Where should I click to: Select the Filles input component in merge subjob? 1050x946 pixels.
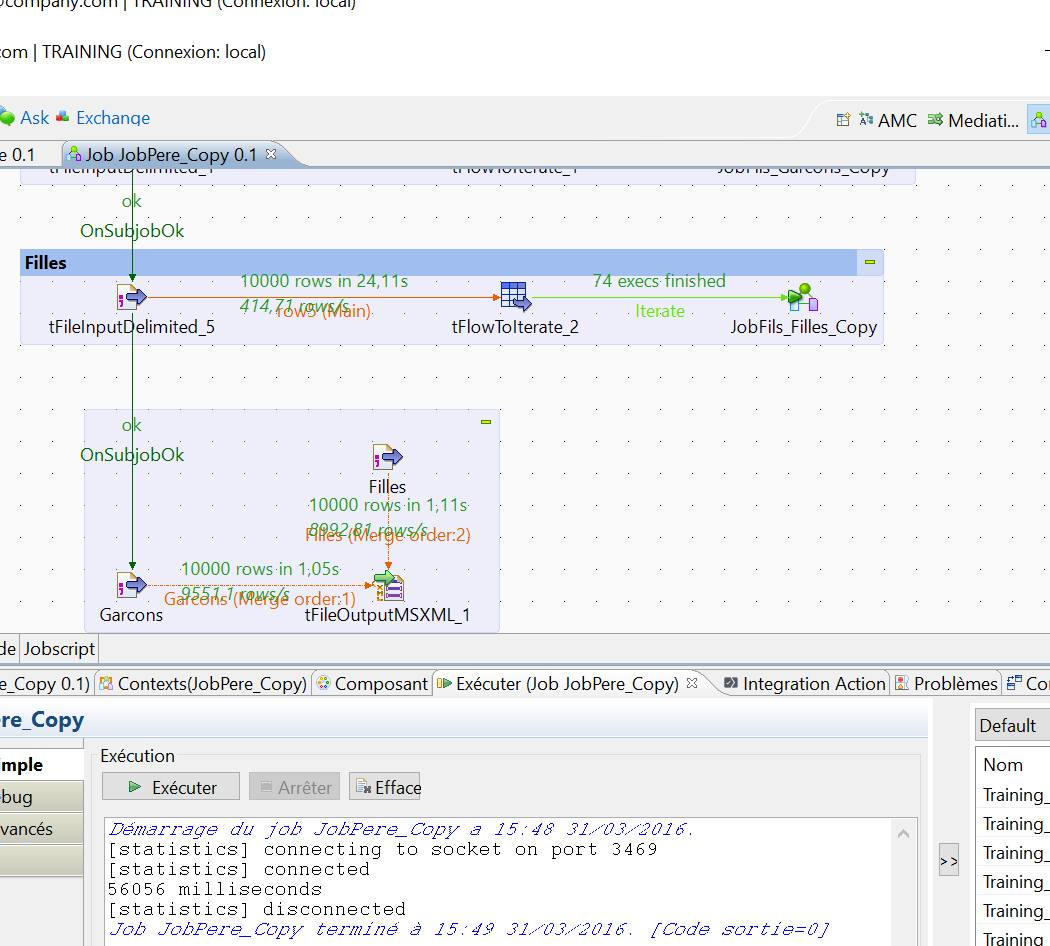(x=387, y=458)
